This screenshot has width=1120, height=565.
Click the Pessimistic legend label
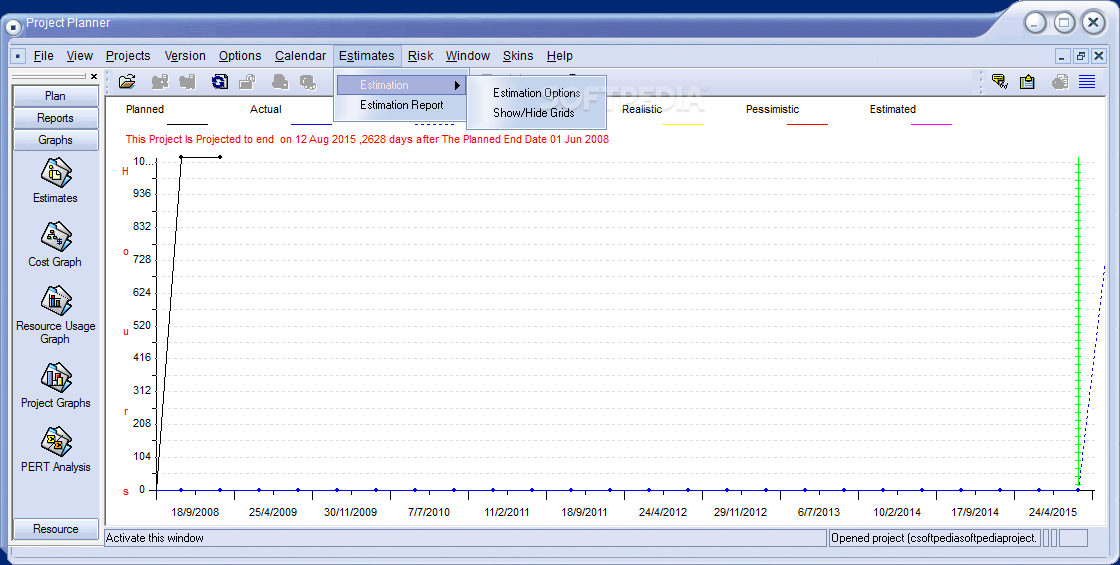coord(772,109)
